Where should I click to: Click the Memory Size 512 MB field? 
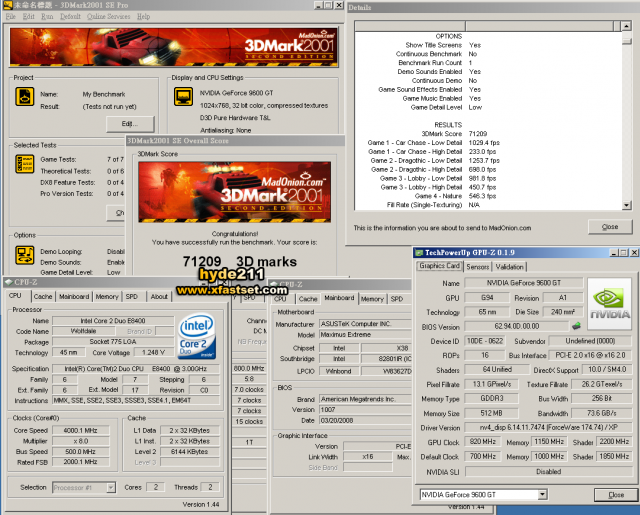[491, 413]
